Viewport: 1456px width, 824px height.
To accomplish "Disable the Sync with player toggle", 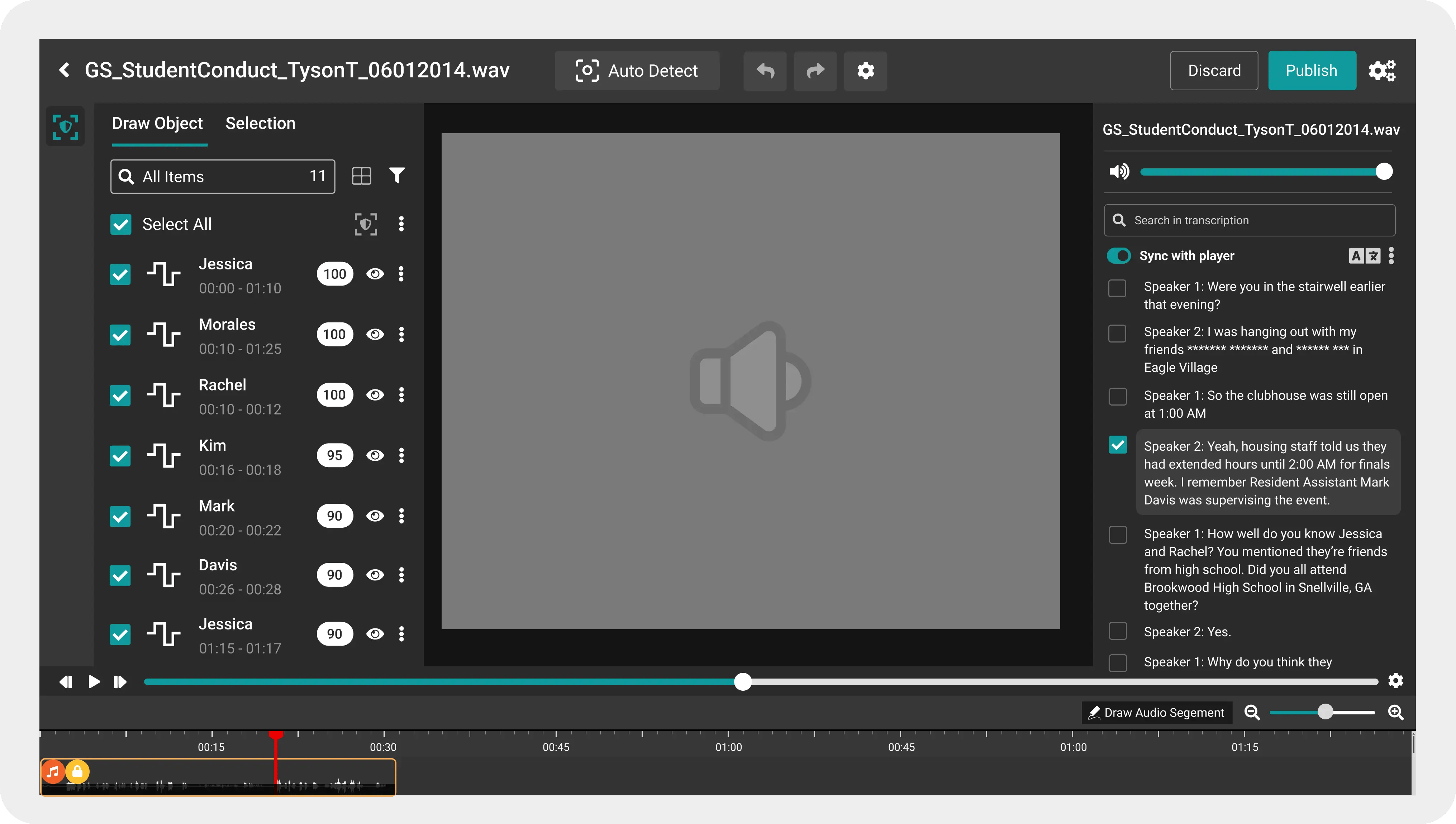I will pos(1119,256).
